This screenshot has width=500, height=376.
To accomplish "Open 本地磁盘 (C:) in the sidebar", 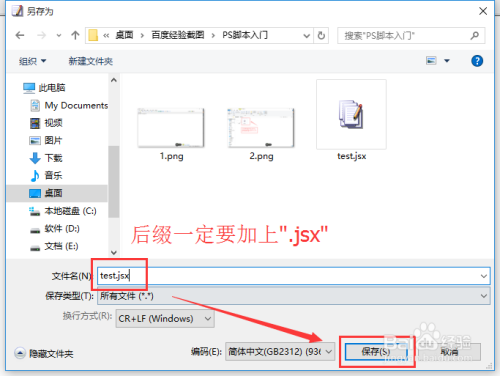I will tap(63, 211).
